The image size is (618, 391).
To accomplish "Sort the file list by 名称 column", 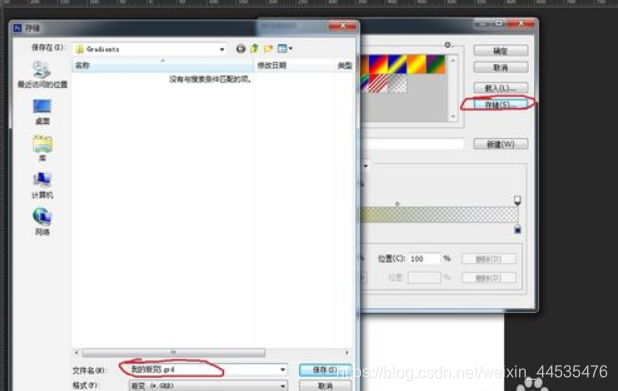I will coord(162,65).
